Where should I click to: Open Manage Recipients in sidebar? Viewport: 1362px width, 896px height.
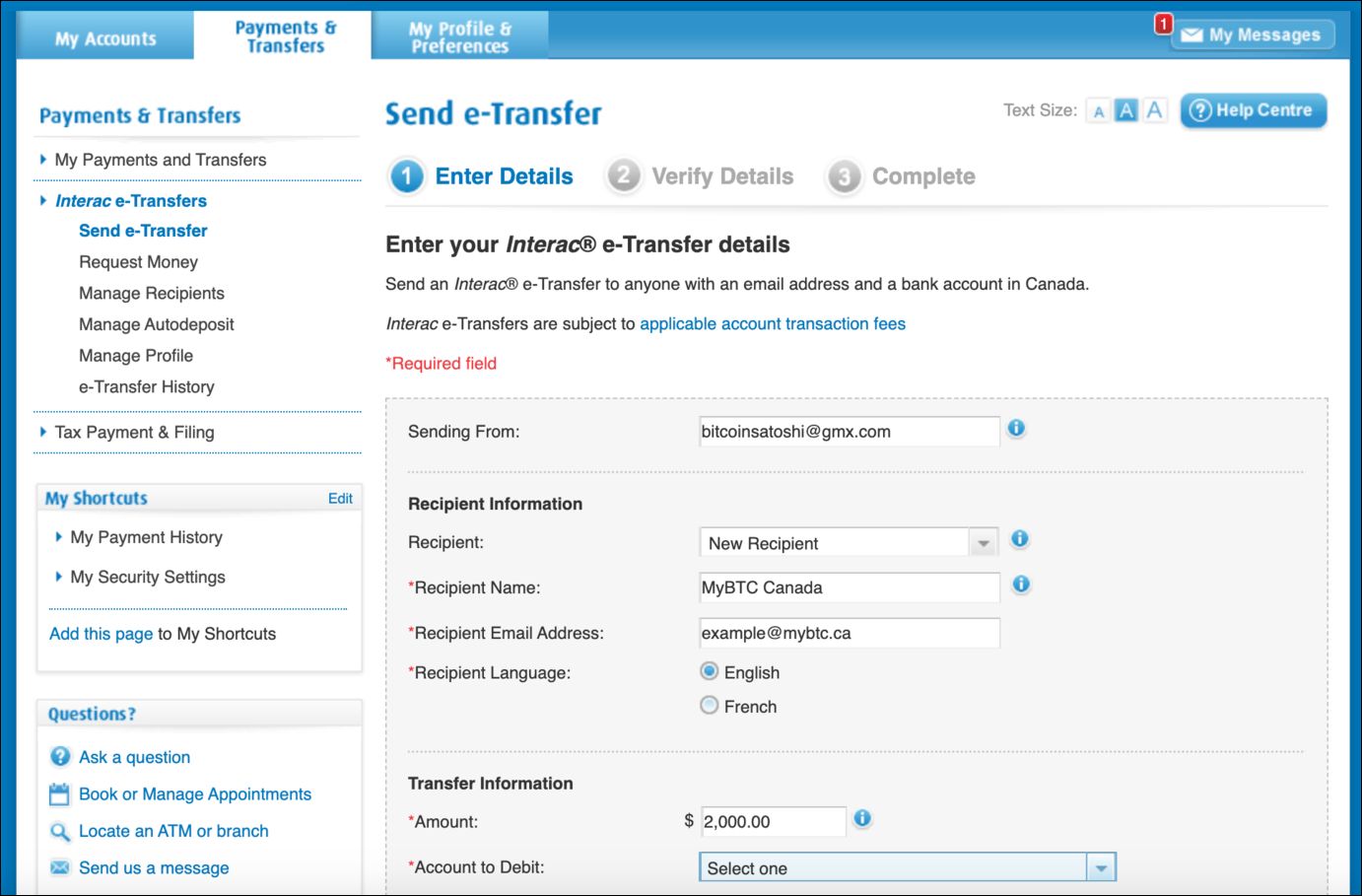(x=152, y=293)
